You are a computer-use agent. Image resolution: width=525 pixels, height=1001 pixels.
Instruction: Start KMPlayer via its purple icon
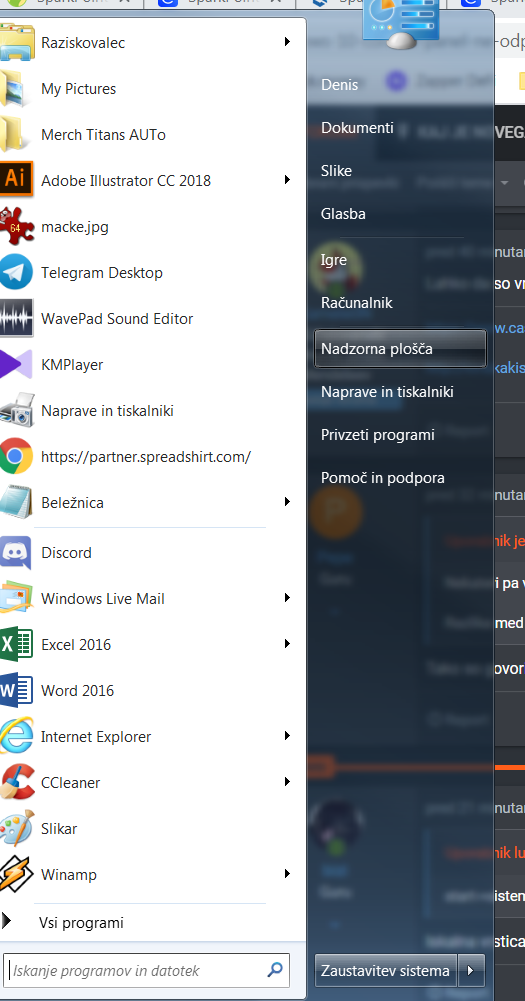click(x=15, y=365)
